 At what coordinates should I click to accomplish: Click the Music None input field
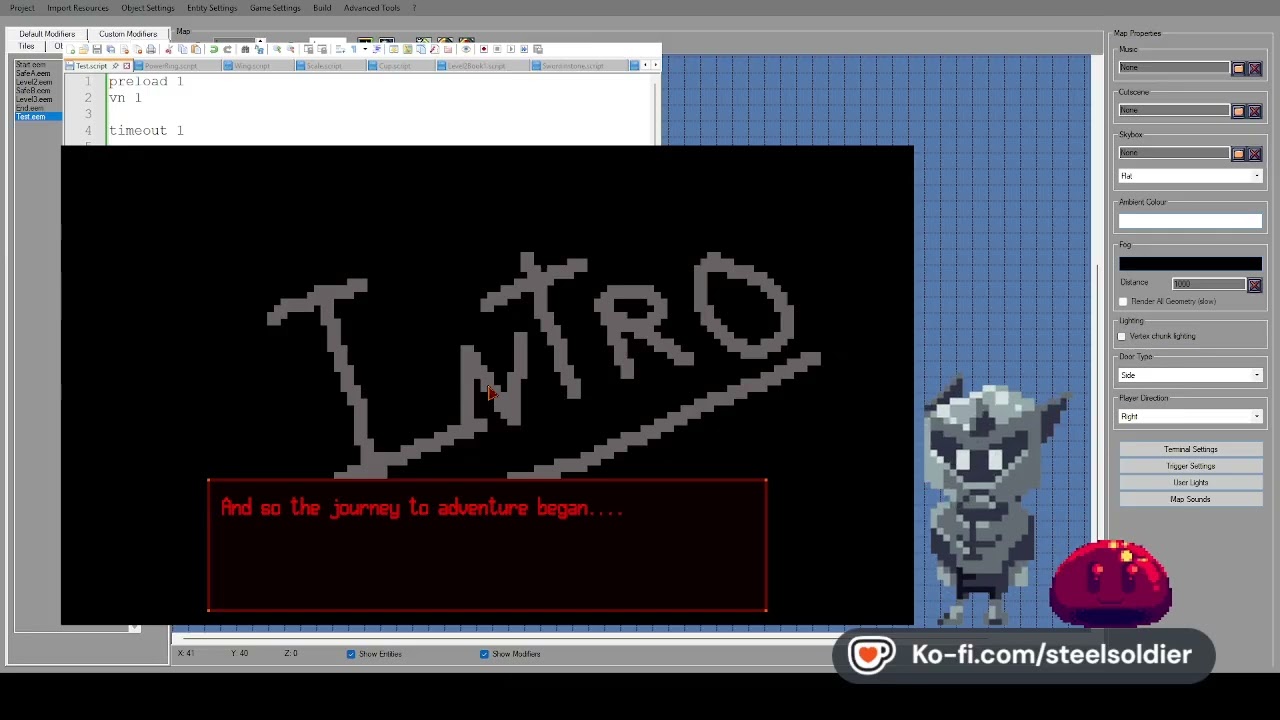pos(1174,68)
